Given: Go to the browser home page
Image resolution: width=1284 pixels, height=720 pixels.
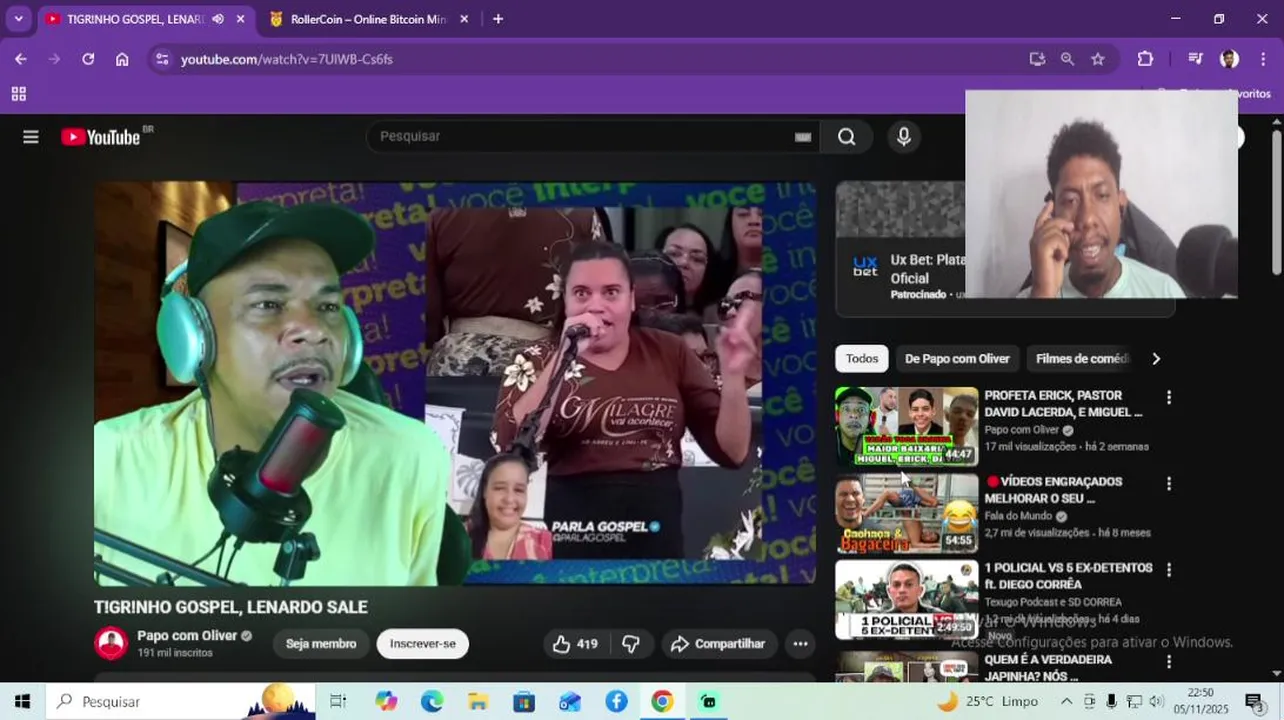Looking at the screenshot, I should pos(122,59).
